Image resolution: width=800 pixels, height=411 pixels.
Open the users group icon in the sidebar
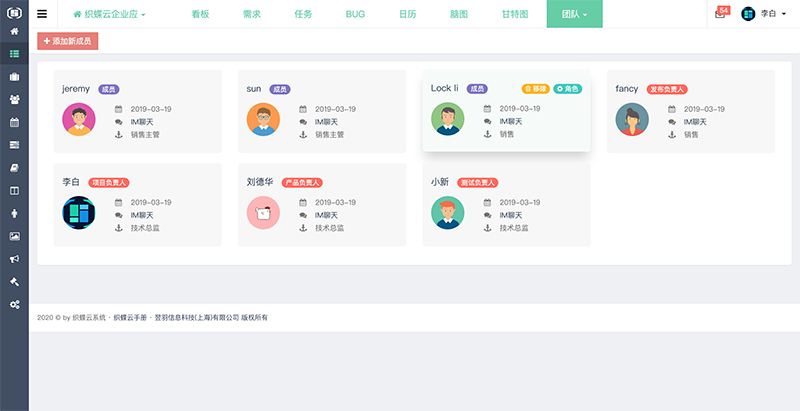pyautogui.click(x=14, y=99)
